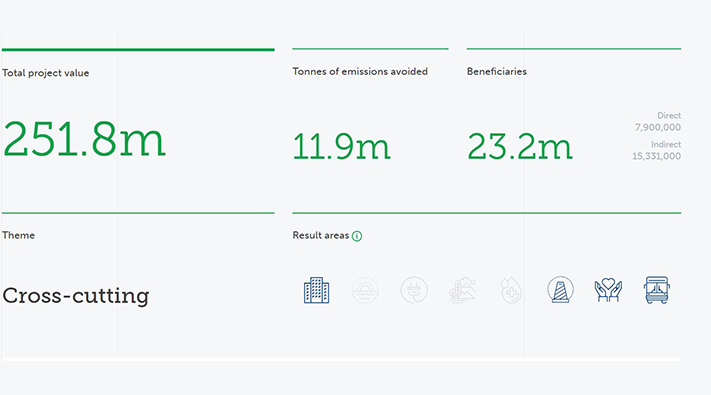Select the greyed sunrise energy generation icon
Viewport: 711px width, 395px height.
tap(365, 290)
